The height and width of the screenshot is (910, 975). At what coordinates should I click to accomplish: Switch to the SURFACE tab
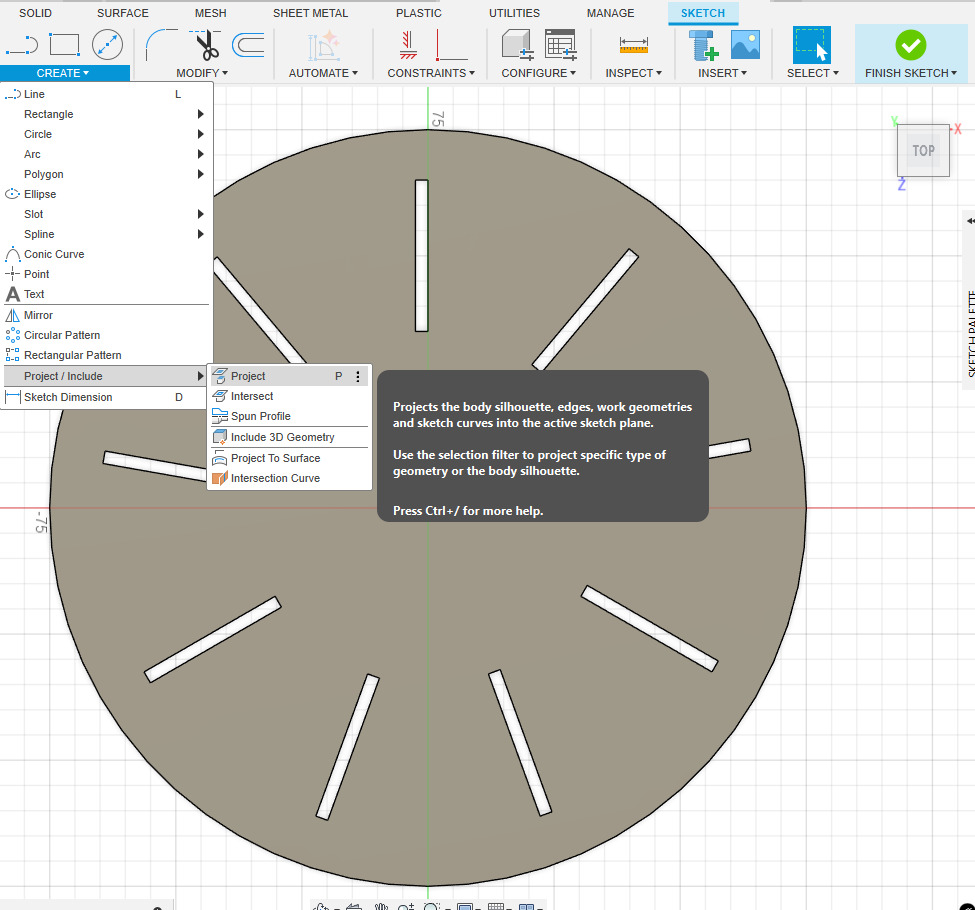coord(122,13)
